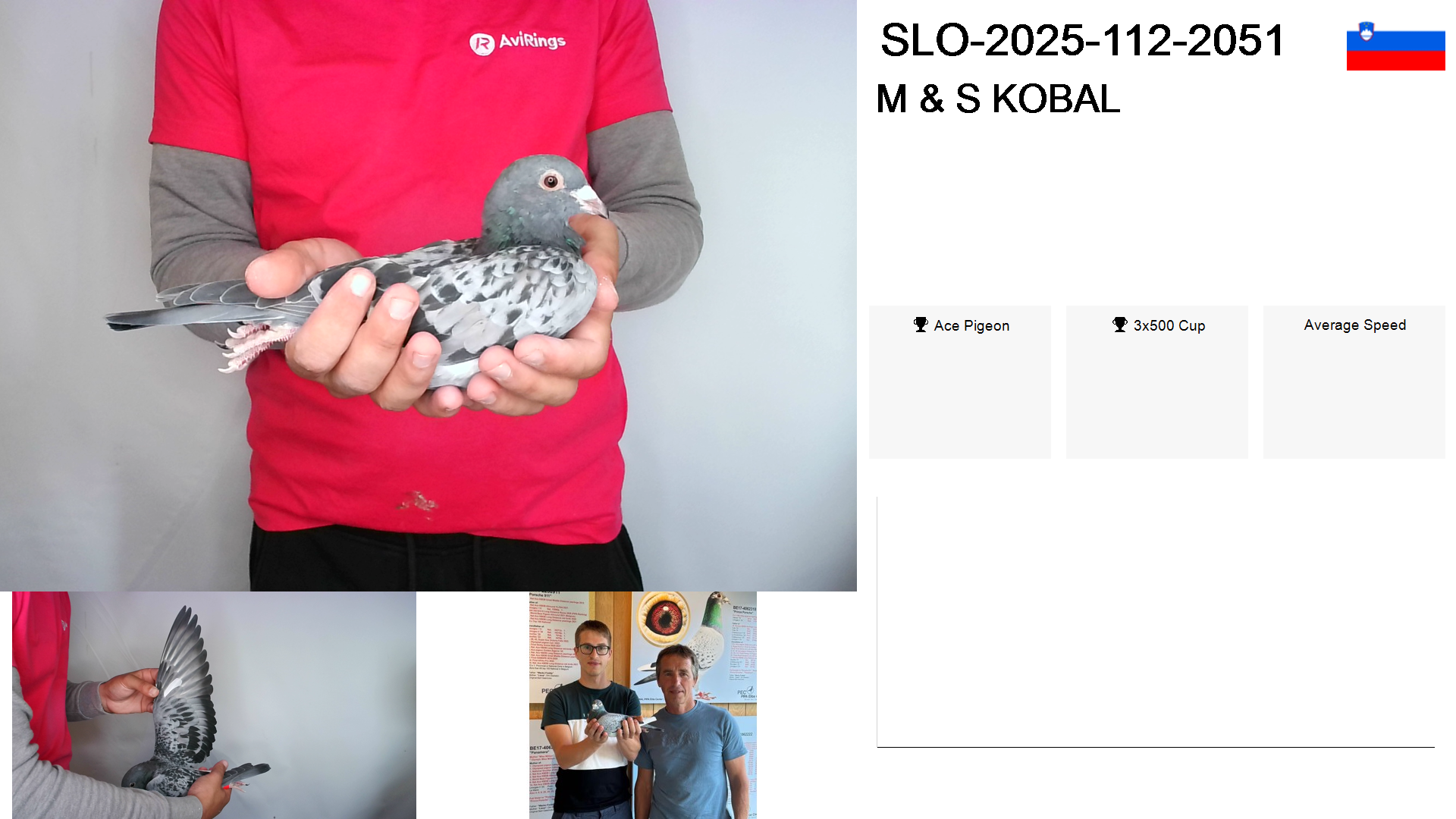1456x819 pixels.
Task: Select the Average Speed label text
Action: 1354,325
